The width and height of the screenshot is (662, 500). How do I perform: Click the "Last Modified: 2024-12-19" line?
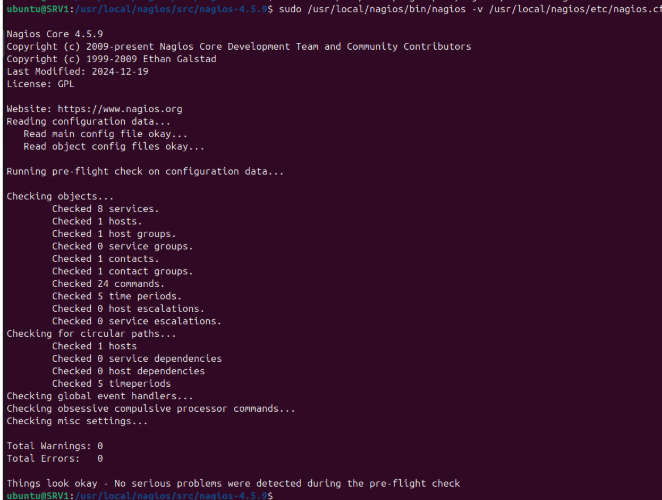click(x=77, y=72)
